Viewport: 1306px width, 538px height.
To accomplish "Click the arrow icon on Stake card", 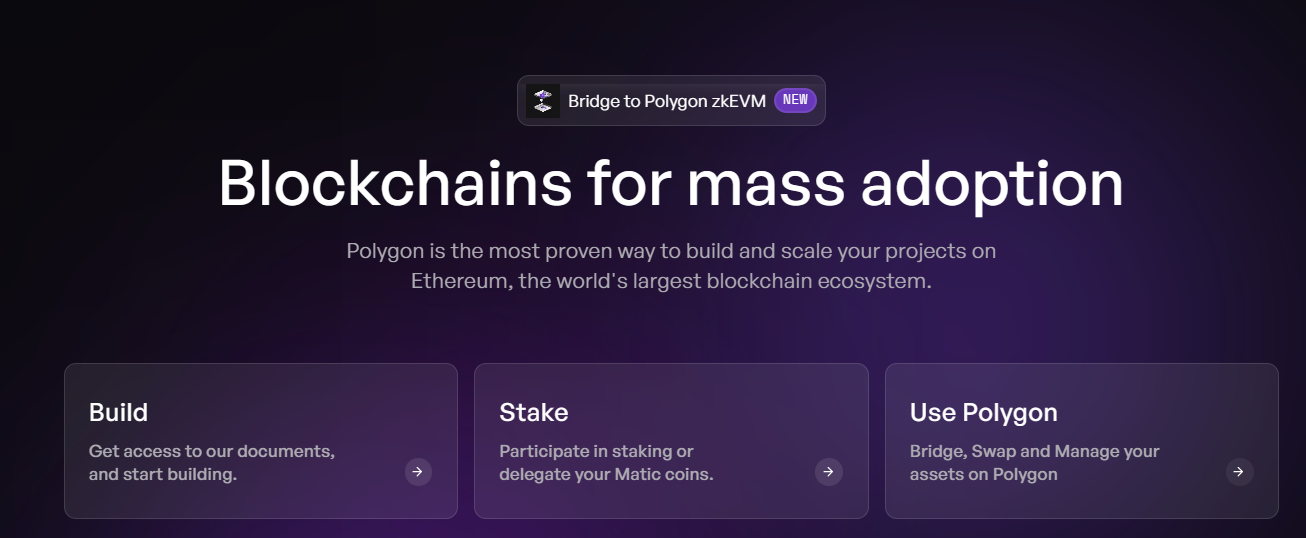I will pyautogui.click(x=828, y=472).
